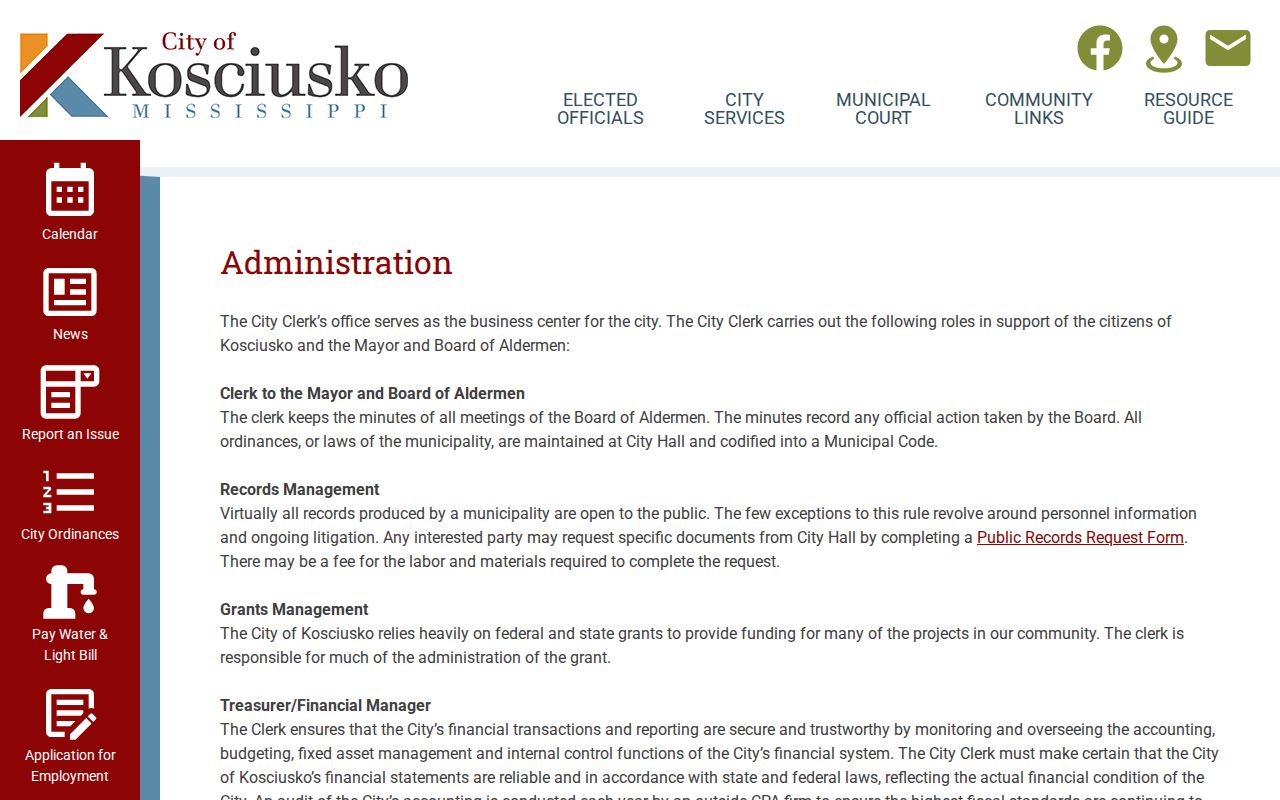Click the 'Clerk to the Mayor and Board of Aldermen' heading
The height and width of the screenshot is (800, 1280).
(x=372, y=393)
